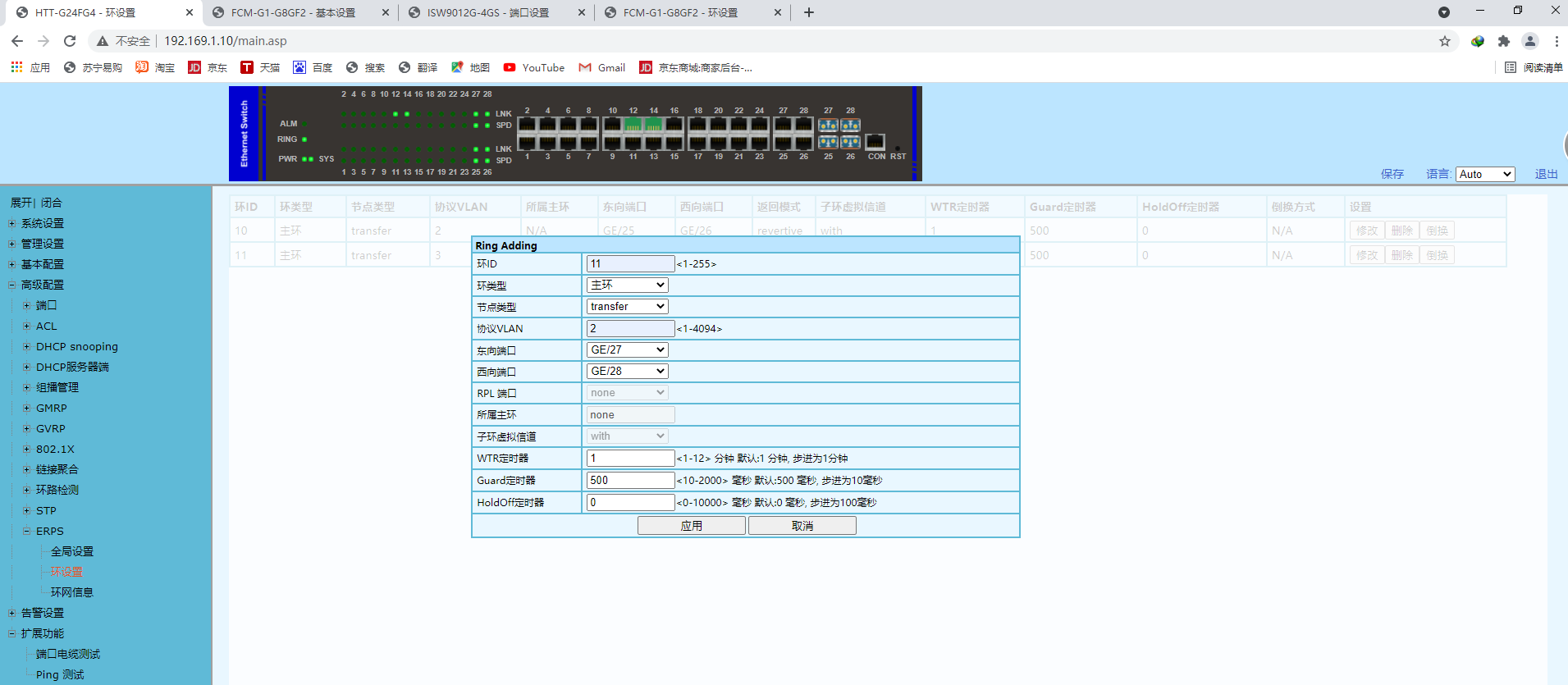Screen dimensions: 1568x685
Task: Click the 取消 cancel button
Action: click(x=802, y=526)
